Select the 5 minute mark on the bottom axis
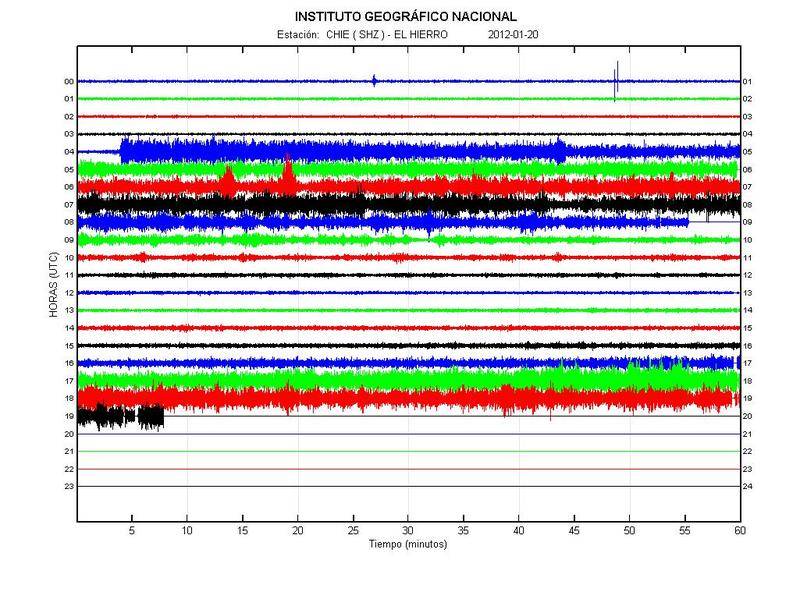Viewport: 800px width, 599px height. (x=131, y=521)
